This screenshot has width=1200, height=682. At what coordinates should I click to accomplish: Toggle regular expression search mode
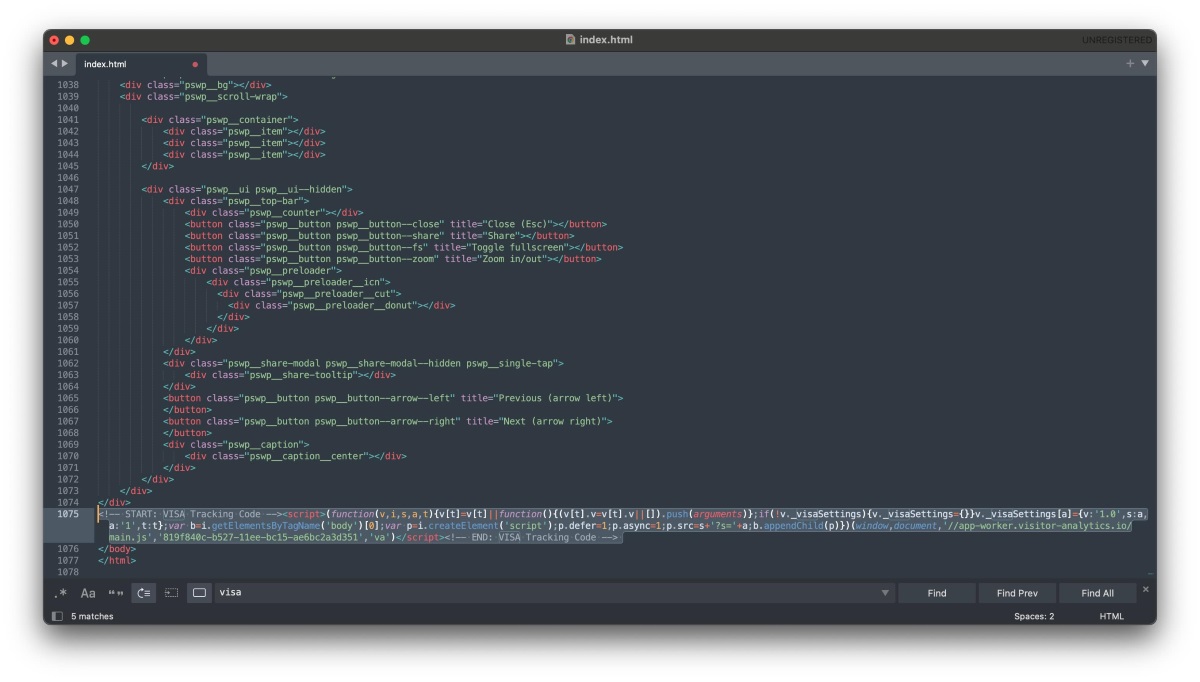tap(61, 593)
